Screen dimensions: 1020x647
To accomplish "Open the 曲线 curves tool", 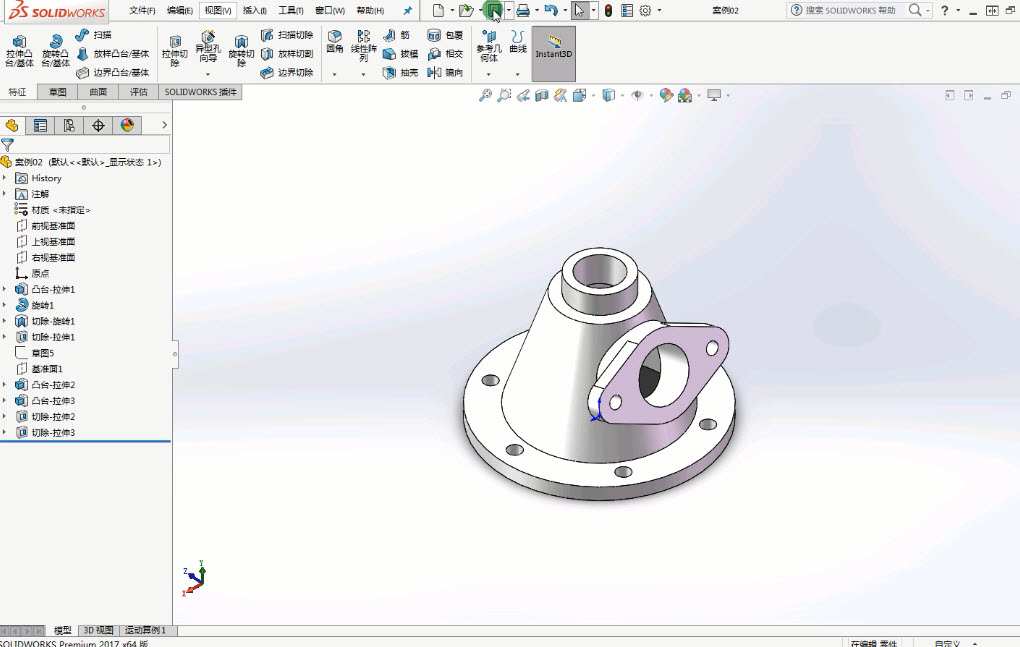I will (518, 41).
